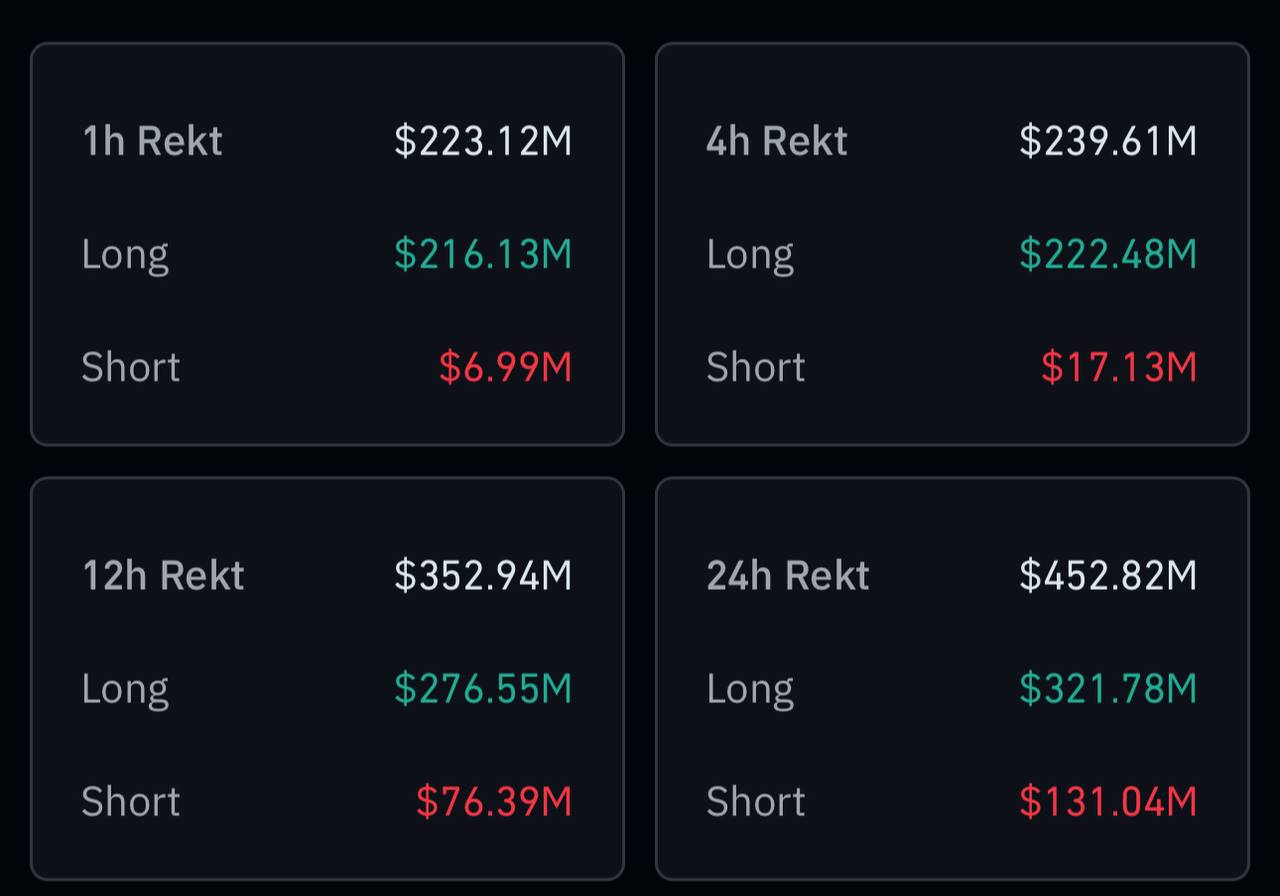The image size is (1280, 896).
Task: Click the Long label in 1h card
Action: [x=125, y=256]
